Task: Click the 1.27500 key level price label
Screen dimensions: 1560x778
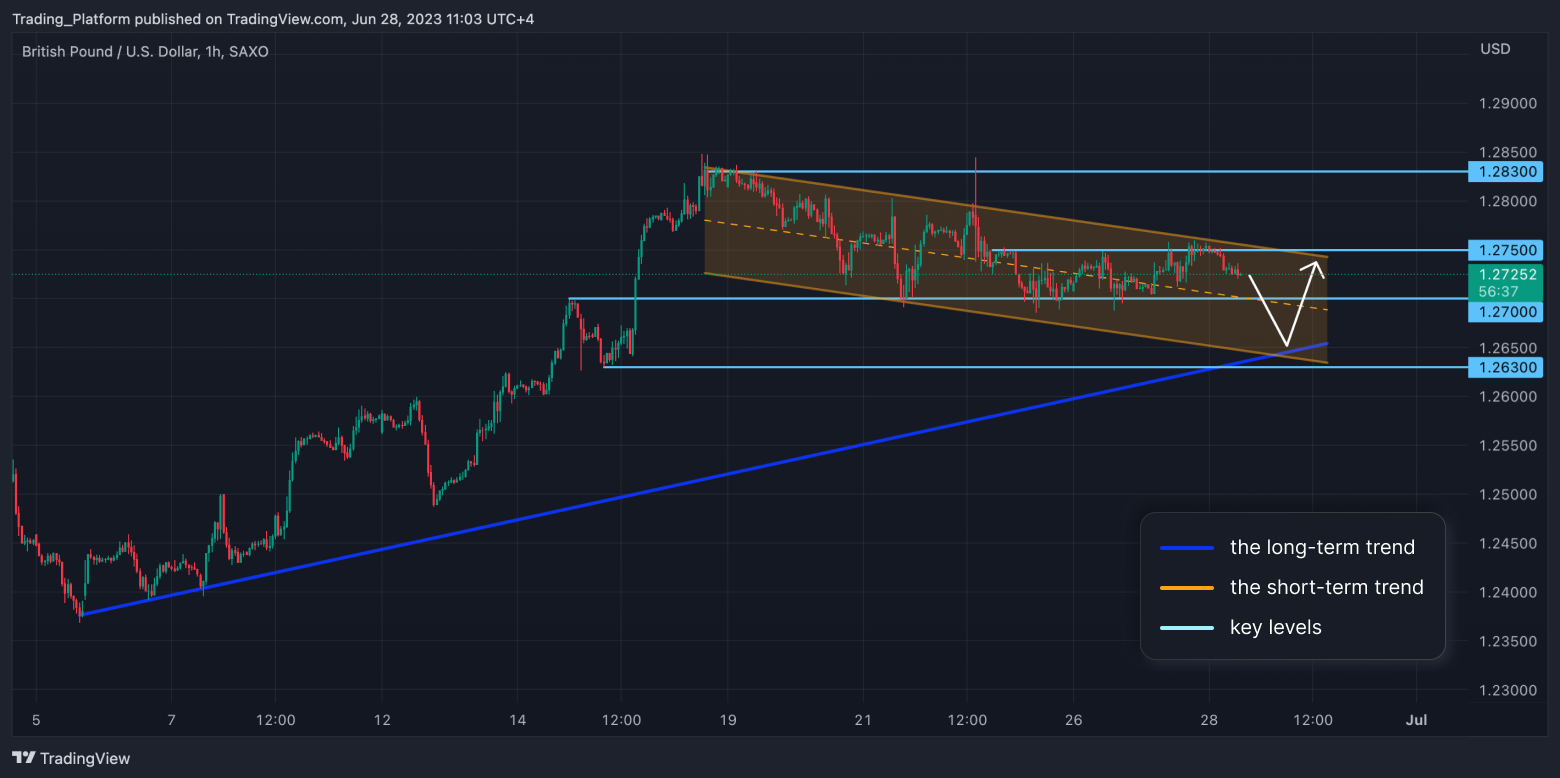Action: (1505, 250)
